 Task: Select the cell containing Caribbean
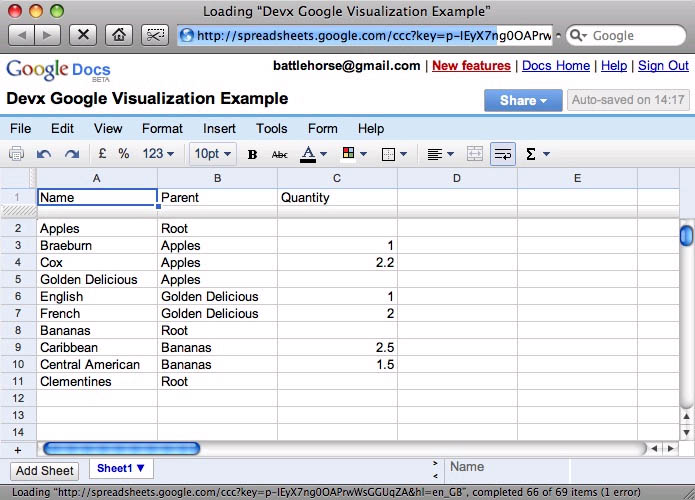pos(97,348)
